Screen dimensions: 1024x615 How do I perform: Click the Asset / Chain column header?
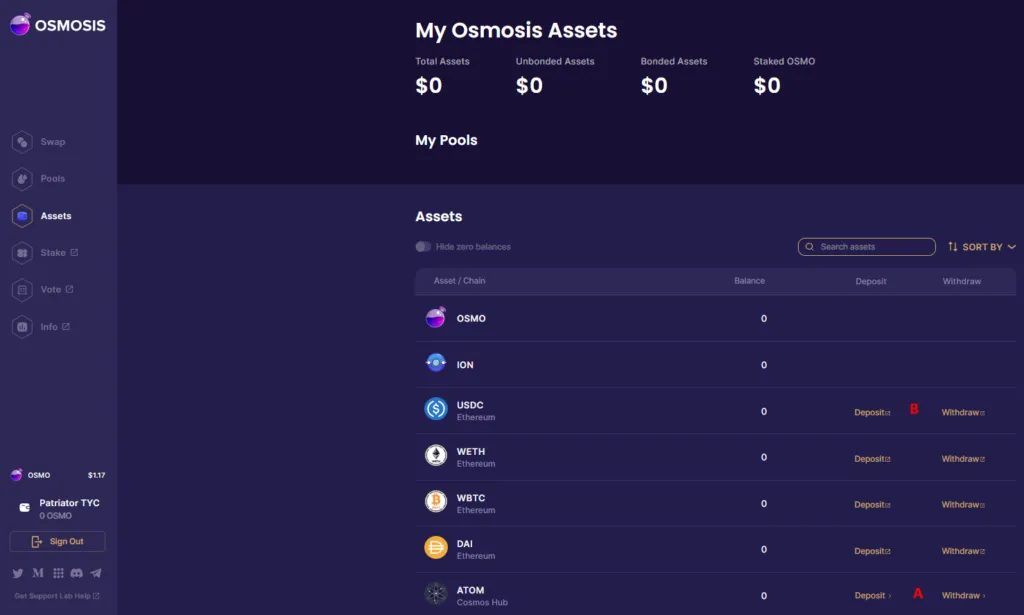460,281
